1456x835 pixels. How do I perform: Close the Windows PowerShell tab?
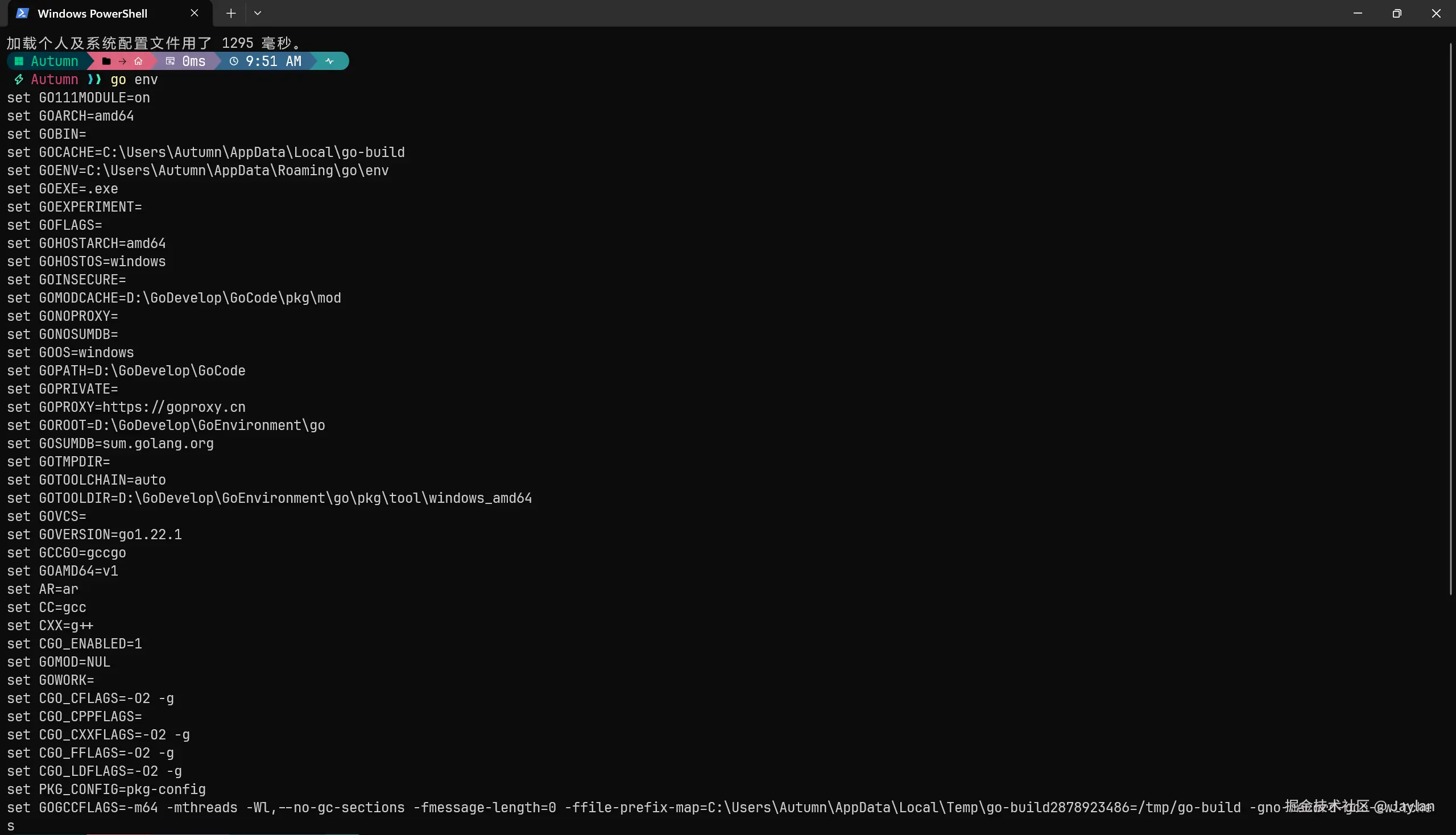pos(195,13)
